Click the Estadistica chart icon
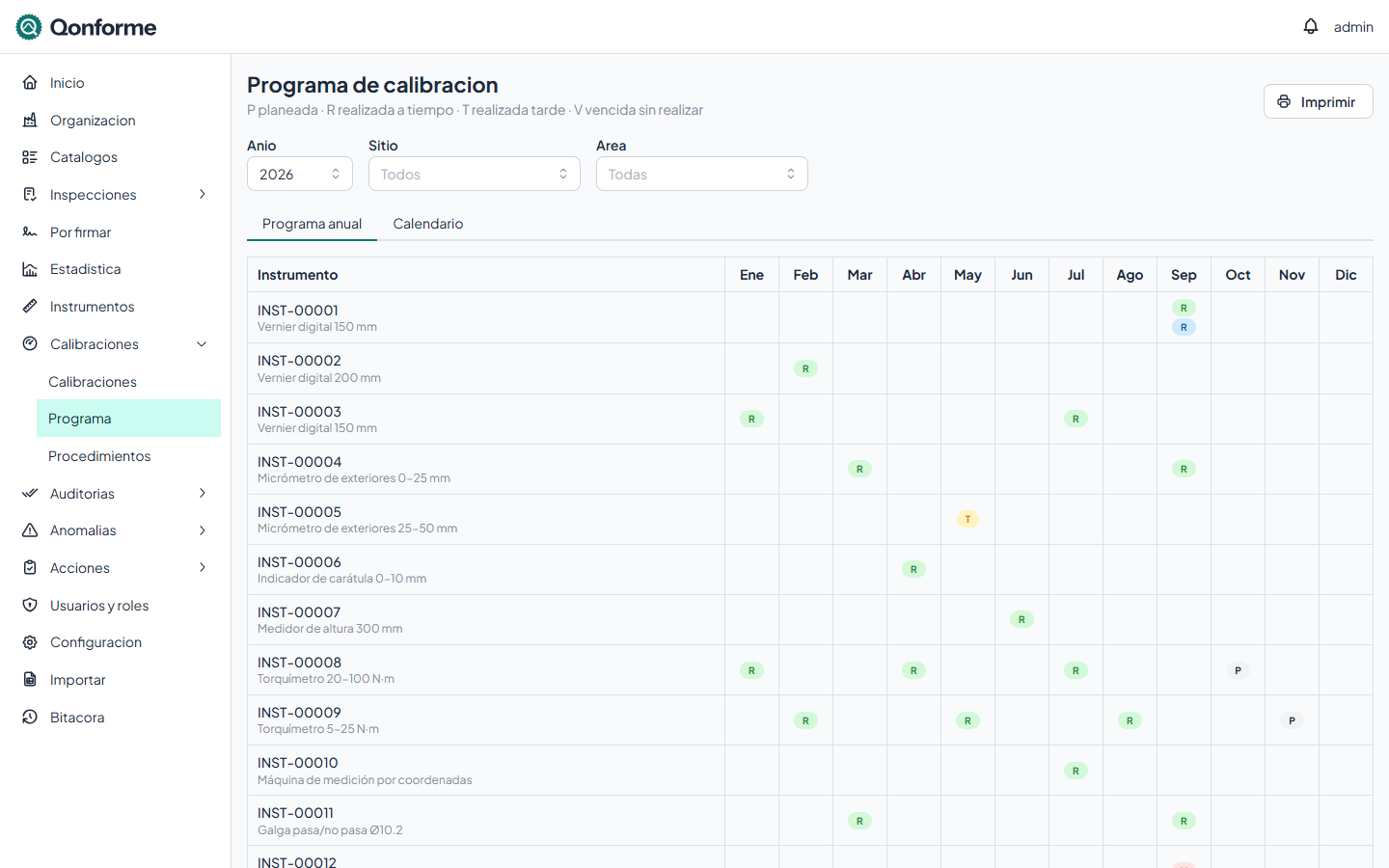The height and width of the screenshot is (868, 1389). coord(30,269)
